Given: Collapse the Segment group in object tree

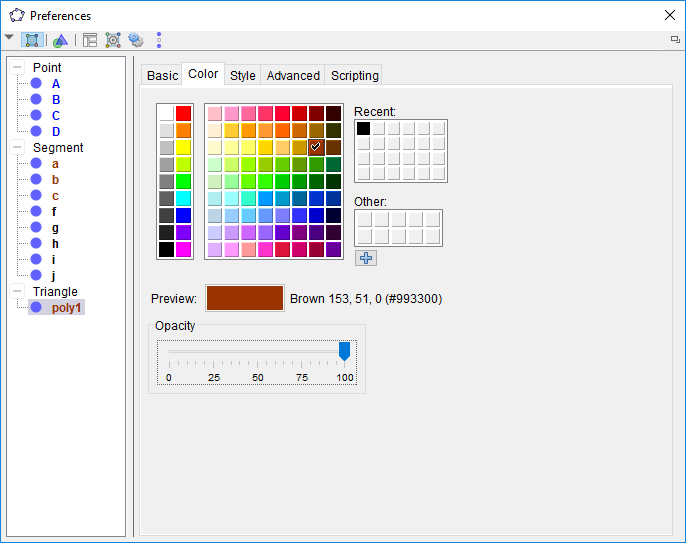Looking at the screenshot, I should coord(17,148).
